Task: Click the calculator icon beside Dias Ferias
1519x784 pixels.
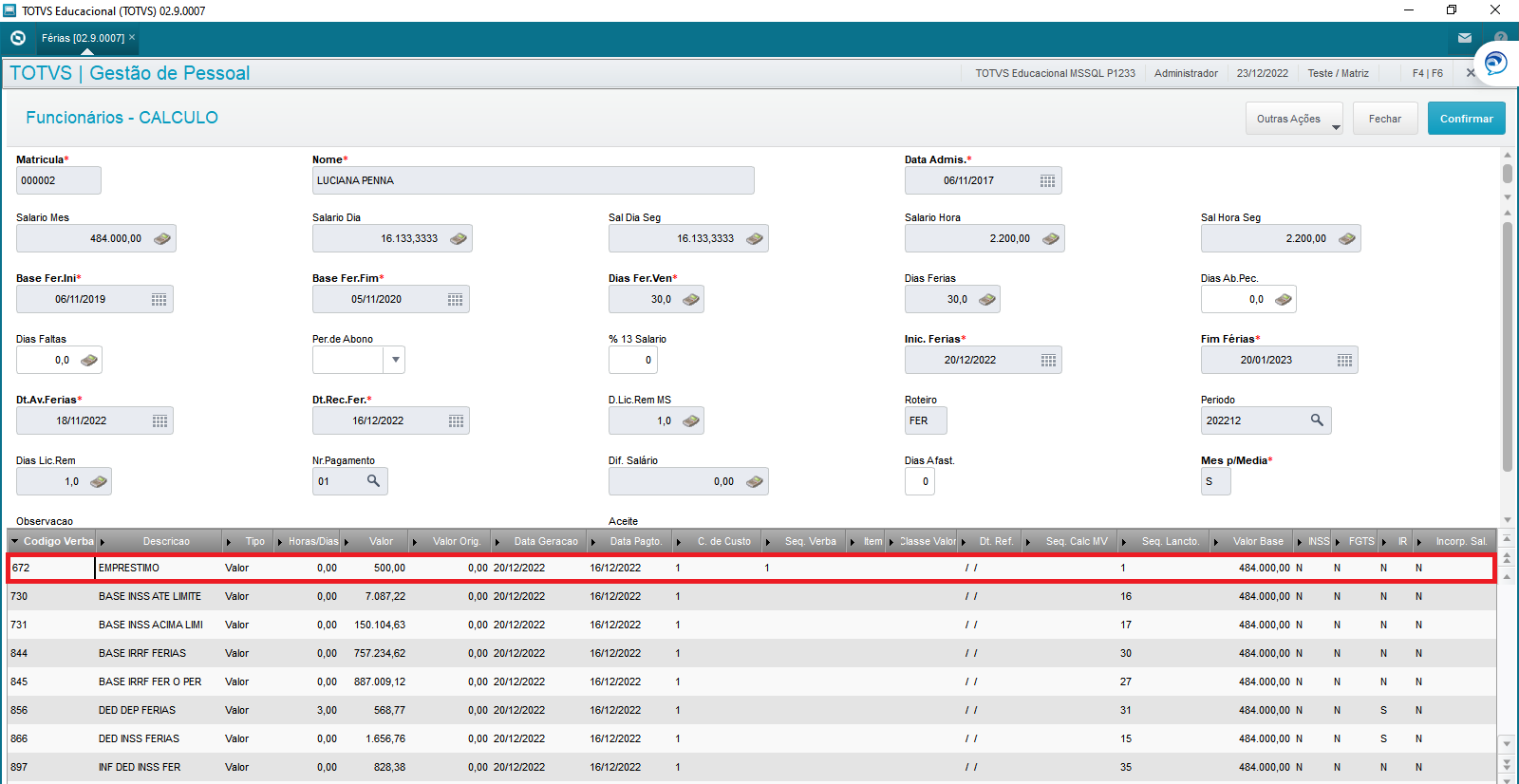Action: 987,299
